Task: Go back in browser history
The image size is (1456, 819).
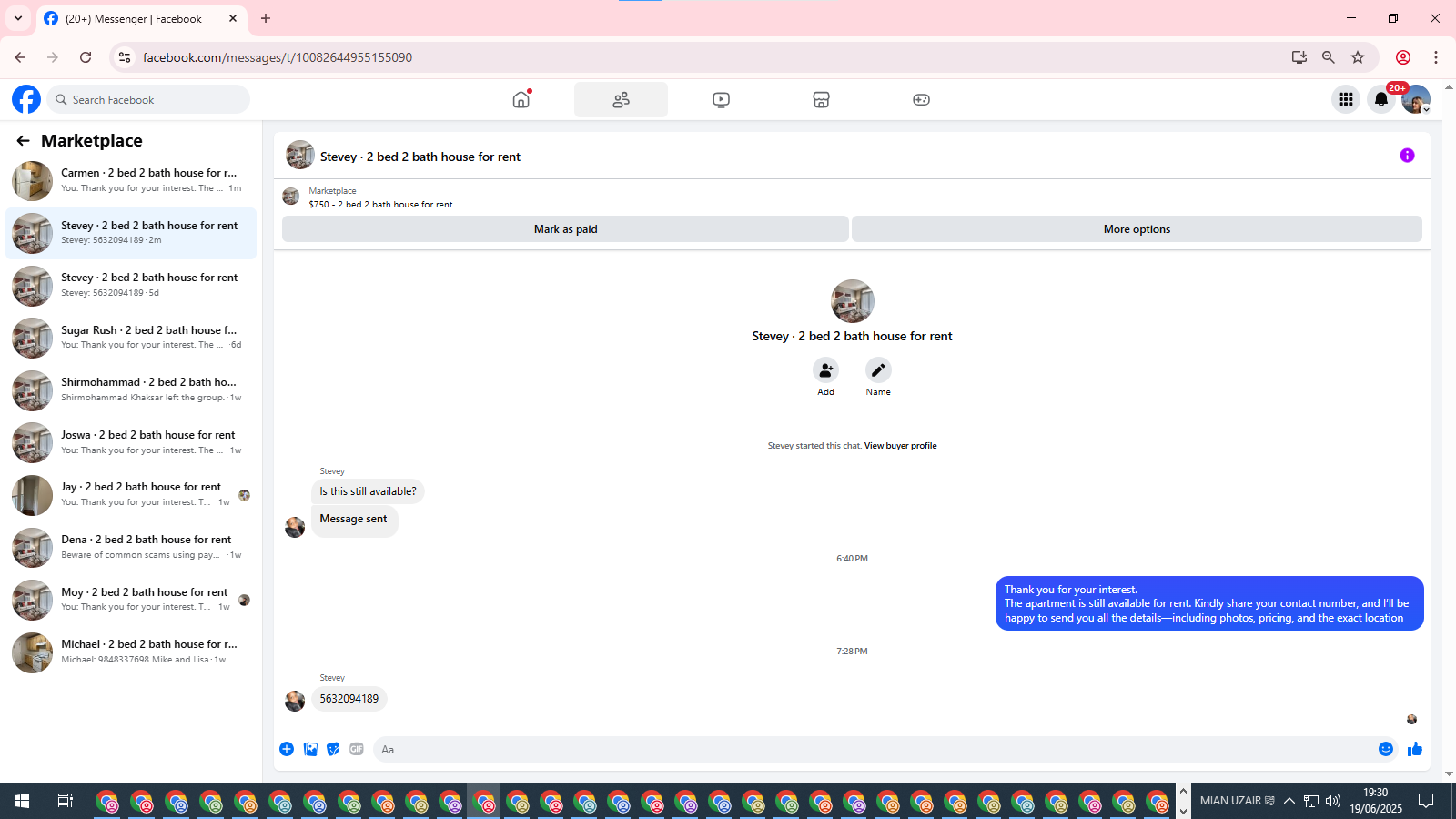Action: click(x=20, y=57)
